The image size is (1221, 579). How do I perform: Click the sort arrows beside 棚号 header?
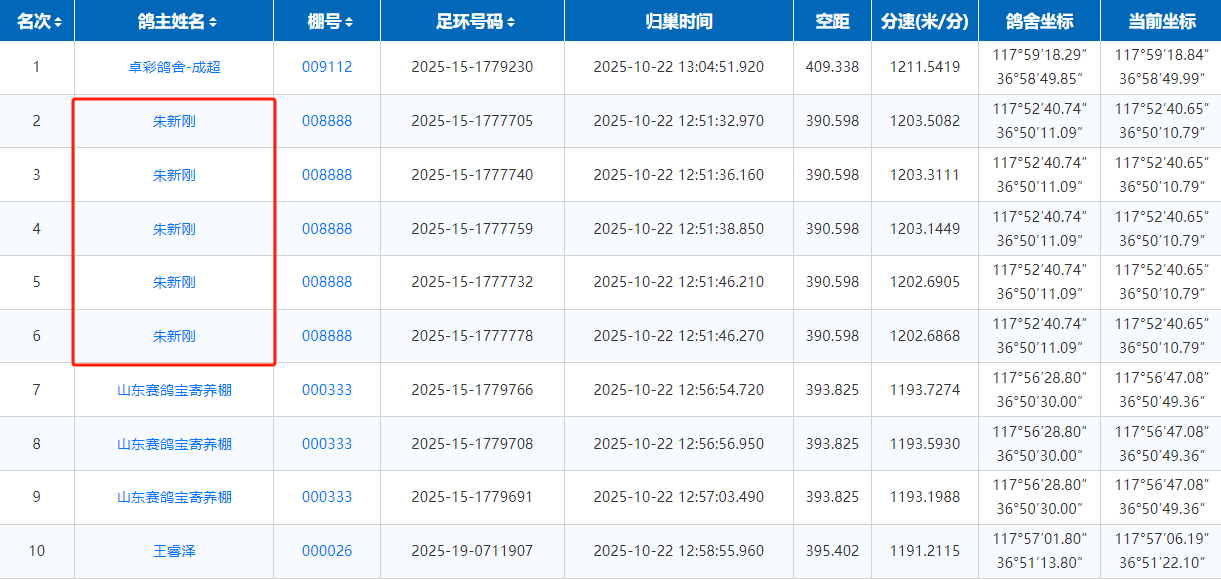pos(347,22)
